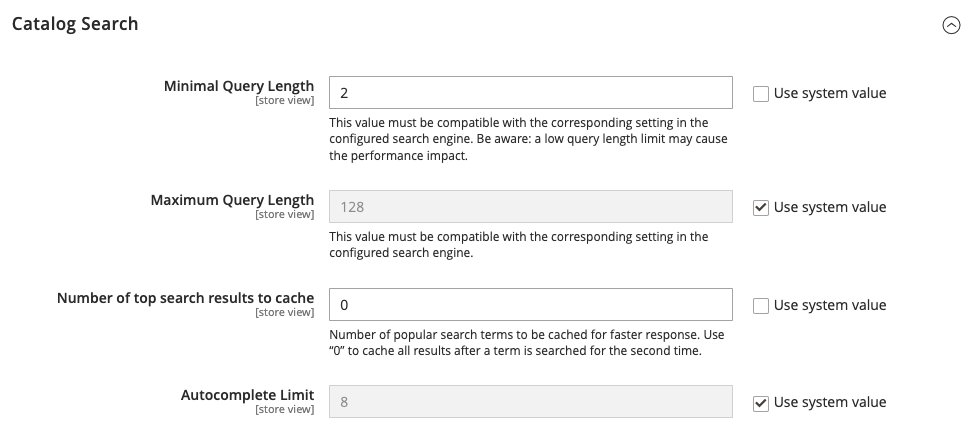Screen dimensions: 976x442
Task: Click the Maximum Query Length field showing 128
Action: coord(531,208)
